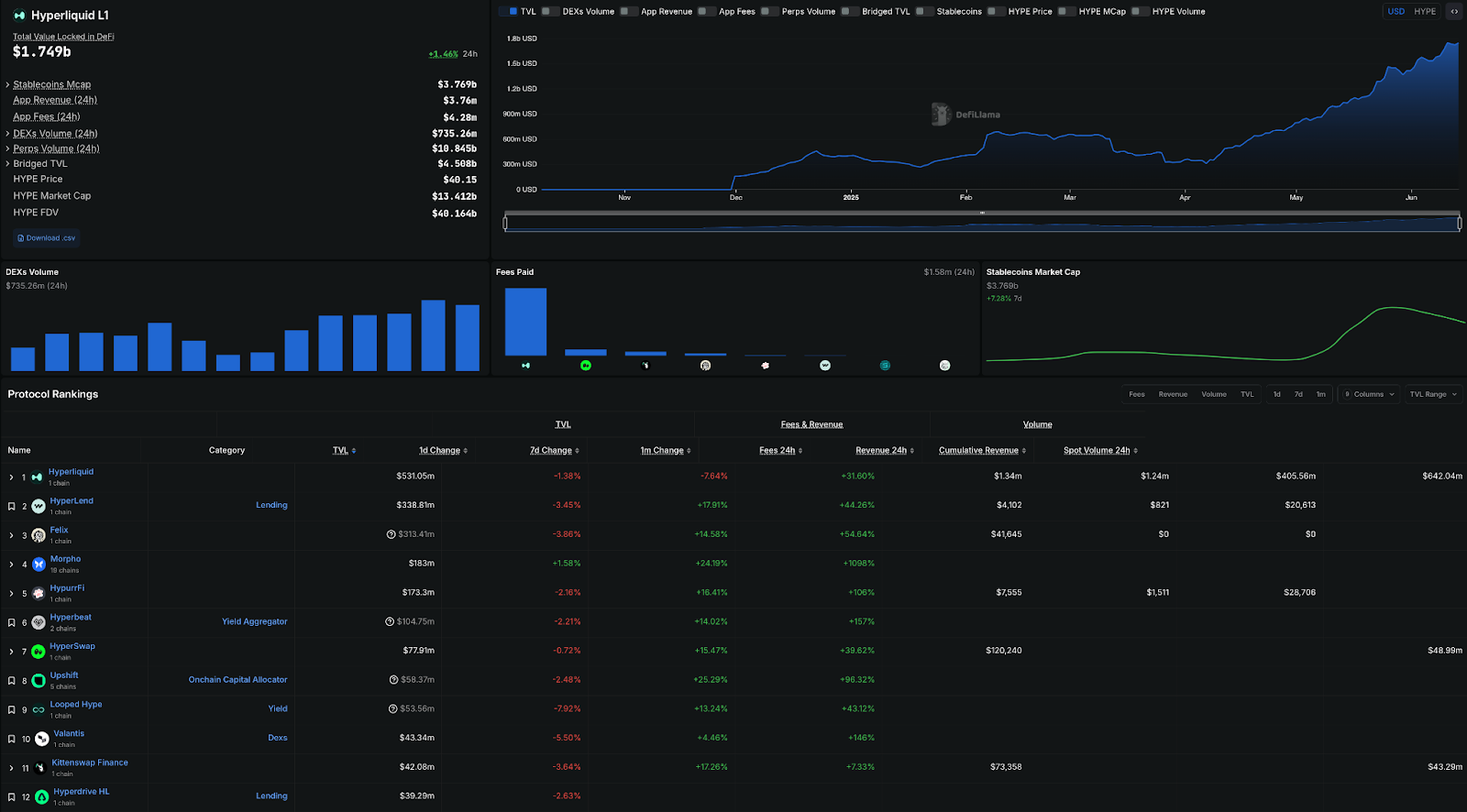Bookmark the Valantis protocol row
Viewport: 1467px width, 812px height.
click(x=11, y=739)
